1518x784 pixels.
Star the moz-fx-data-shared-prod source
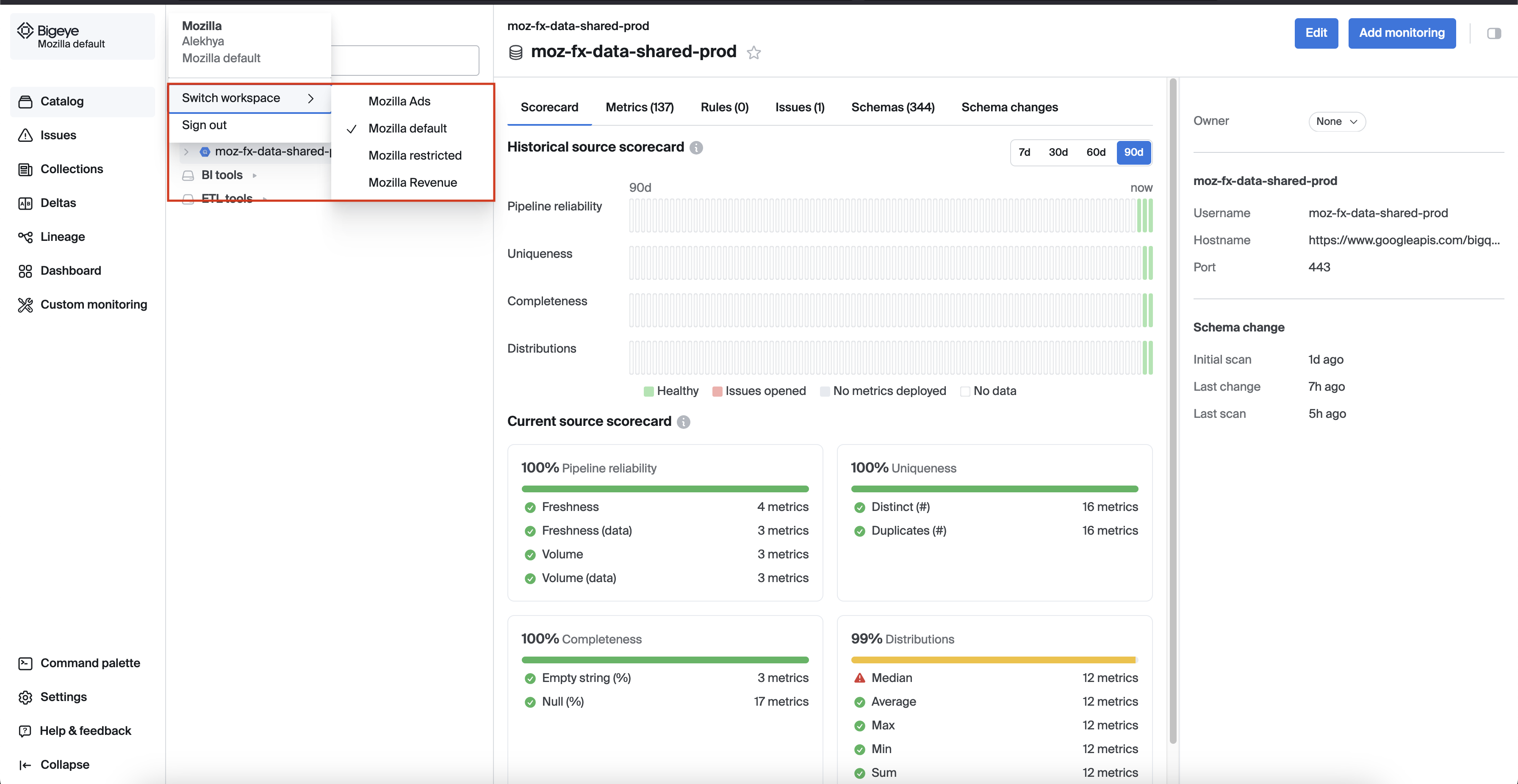tap(753, 53)
